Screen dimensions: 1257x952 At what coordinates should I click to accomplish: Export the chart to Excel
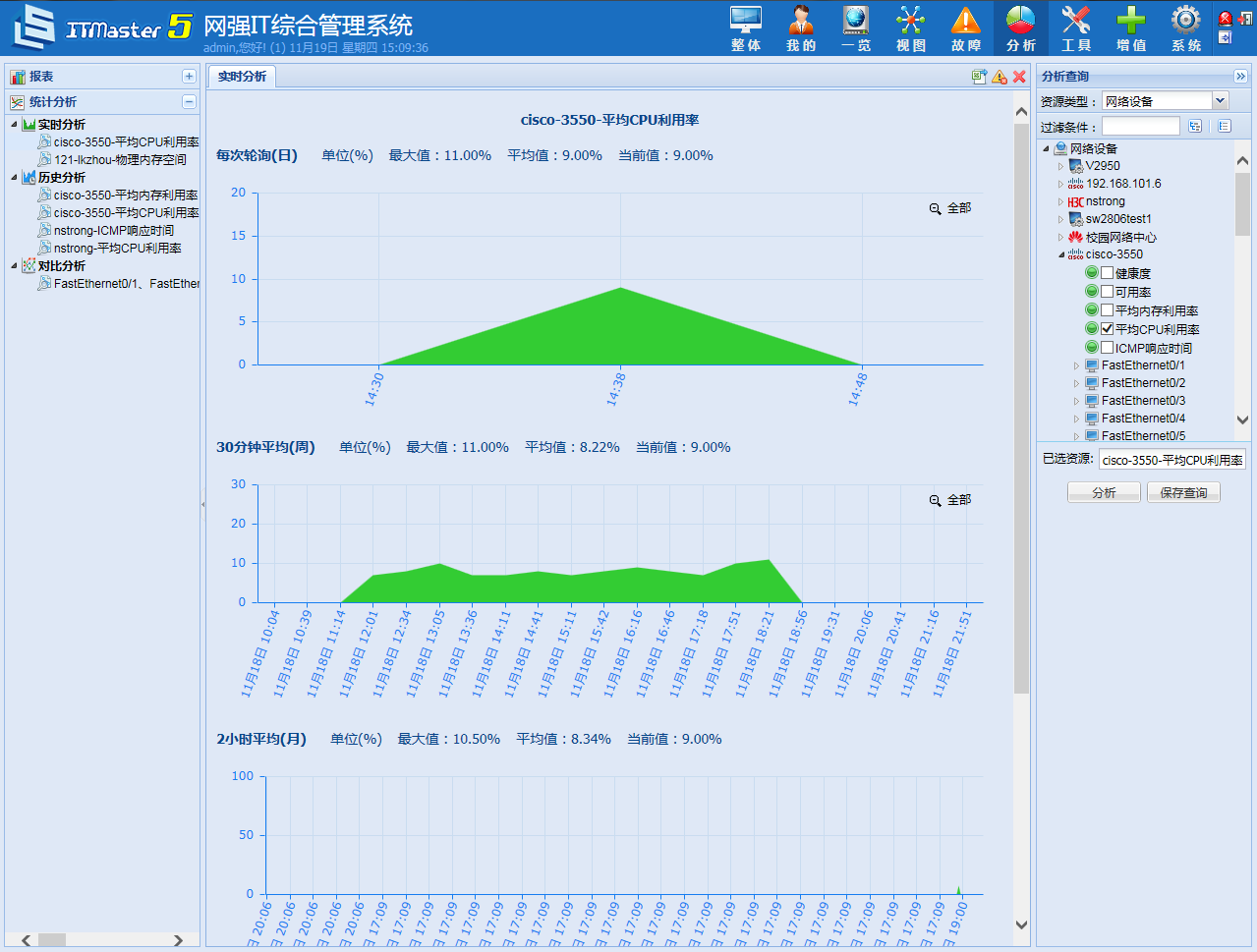click(x=979, y=77)
